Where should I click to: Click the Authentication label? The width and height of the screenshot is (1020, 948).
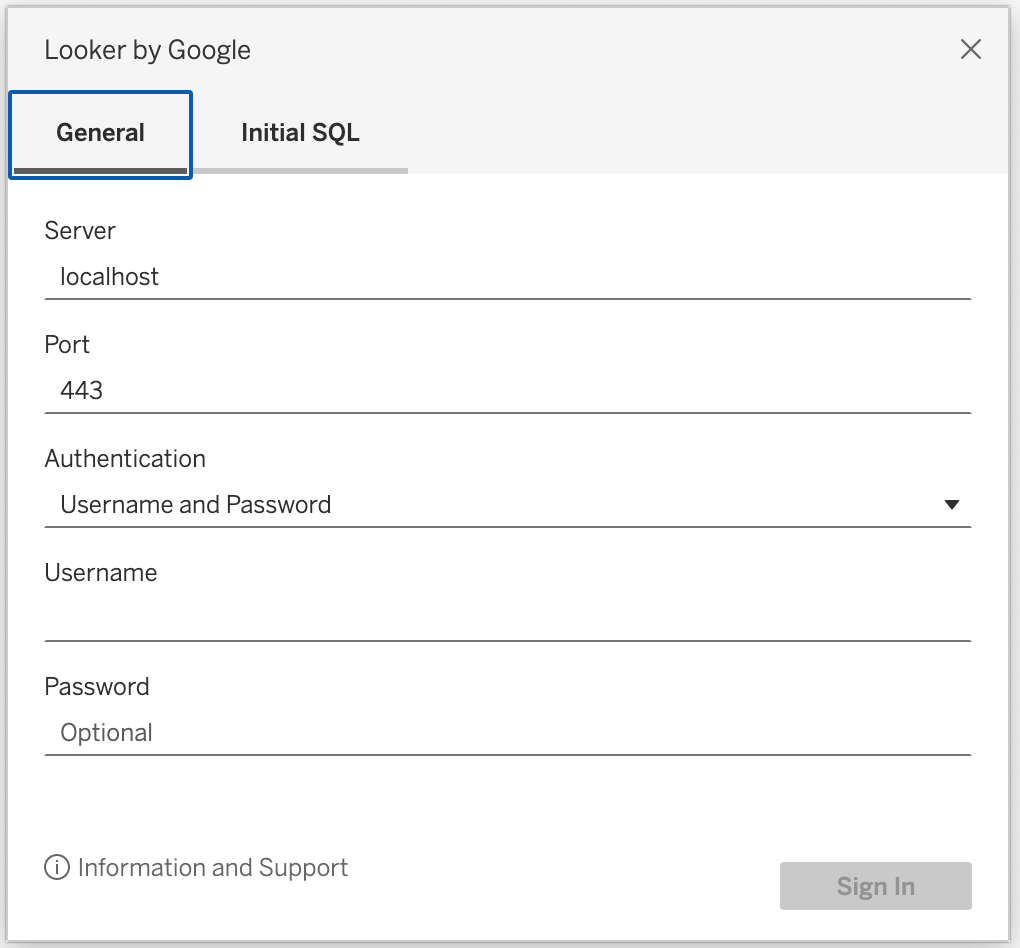coord(124,459)
